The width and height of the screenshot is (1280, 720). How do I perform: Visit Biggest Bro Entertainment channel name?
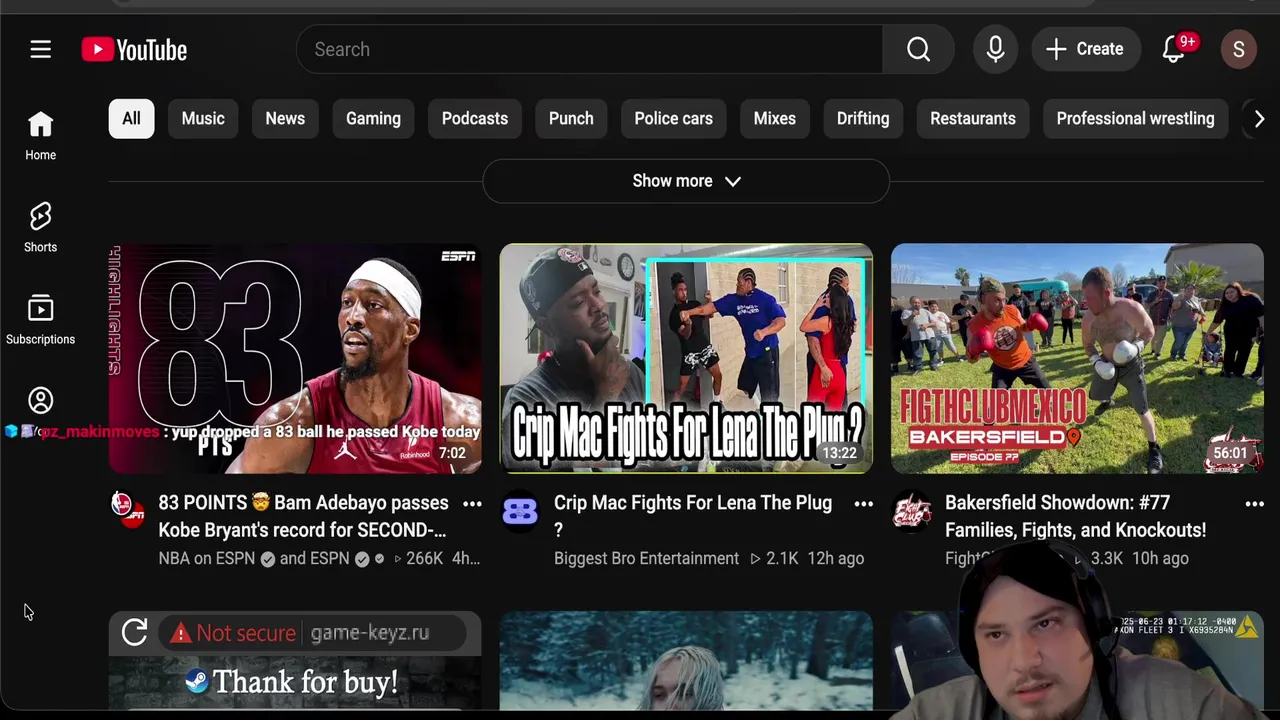click(x=646, y=558)
